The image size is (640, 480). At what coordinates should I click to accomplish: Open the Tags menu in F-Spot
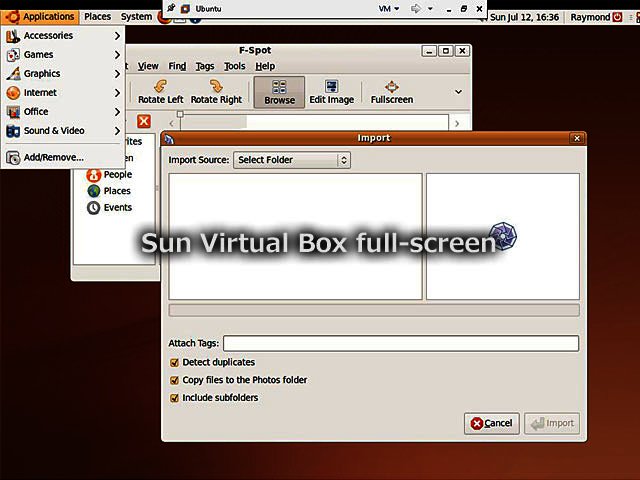click(x=205, y=66)
